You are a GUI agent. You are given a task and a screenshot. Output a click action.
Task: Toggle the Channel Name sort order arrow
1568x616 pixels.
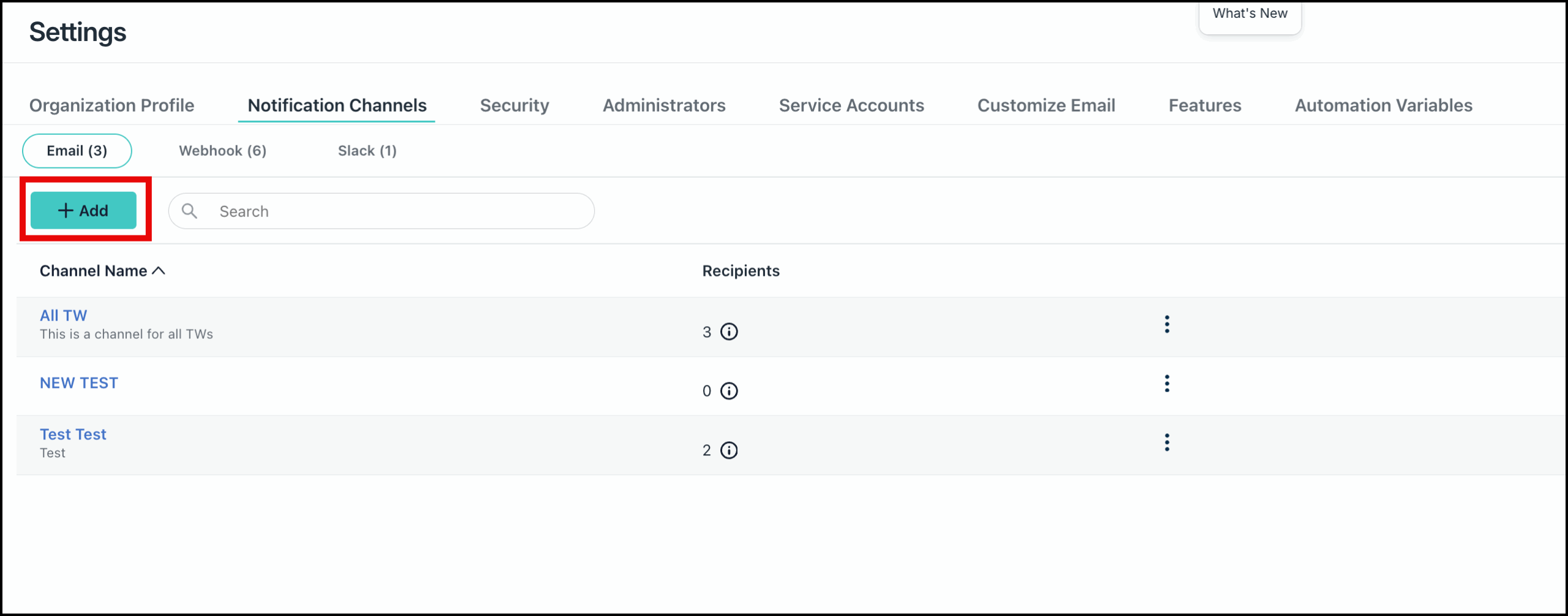(159, 270)
